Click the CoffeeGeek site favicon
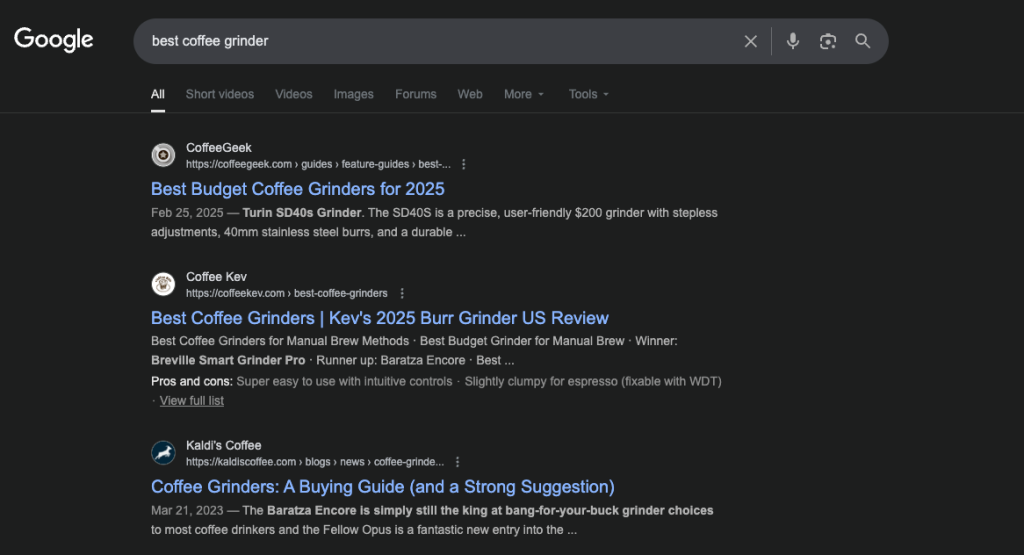Screen dimensions: 1024x555 coord(163,155)
